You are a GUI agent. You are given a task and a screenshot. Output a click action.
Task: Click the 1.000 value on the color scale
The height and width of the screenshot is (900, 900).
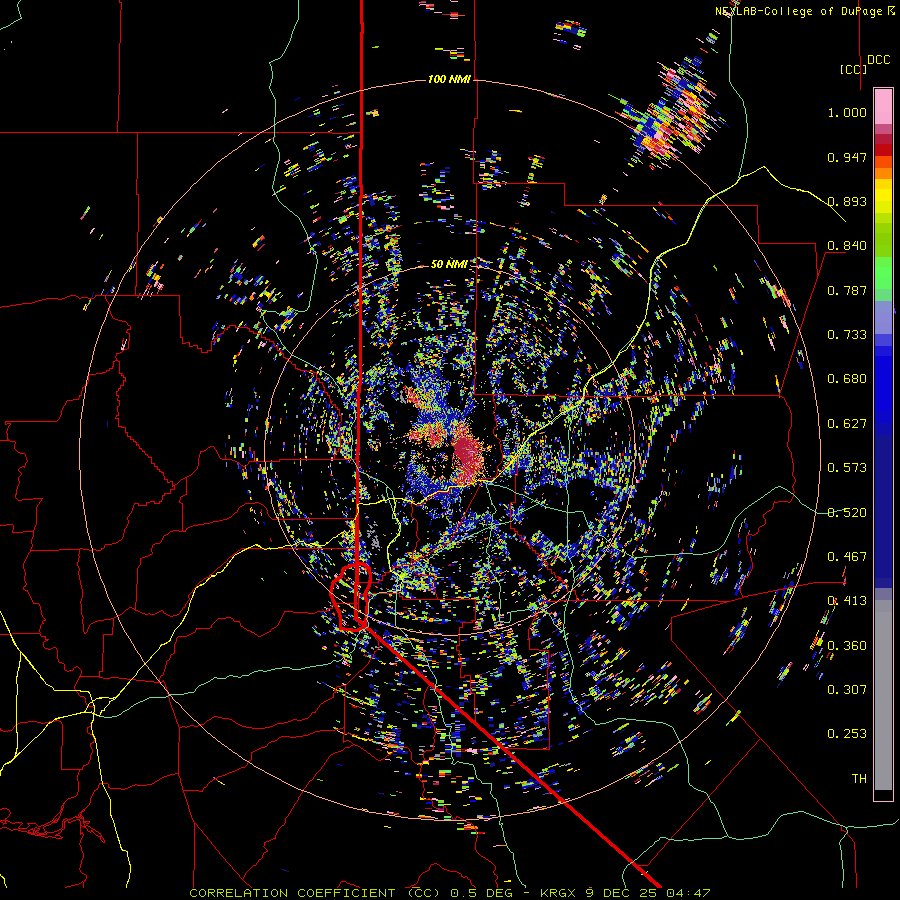(847, 112)
